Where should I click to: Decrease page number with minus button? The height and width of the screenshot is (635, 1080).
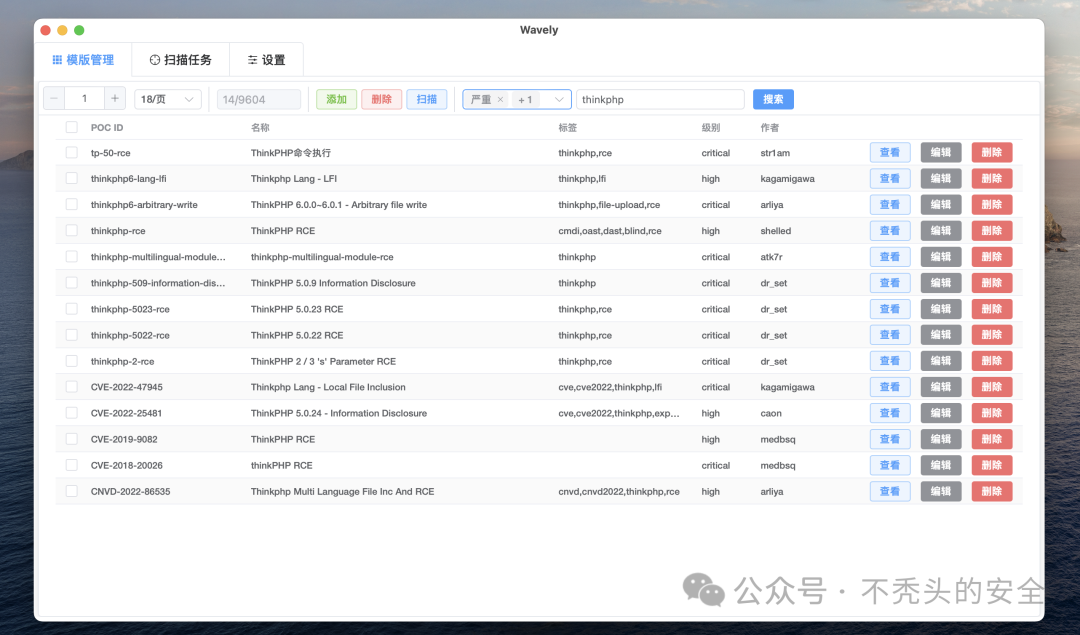click(54, 98)
